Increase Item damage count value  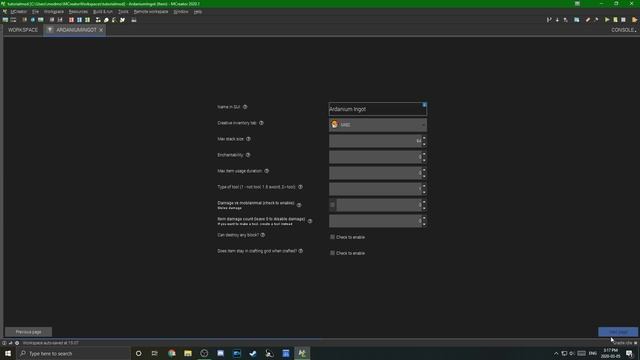click(x=424, y=218)
